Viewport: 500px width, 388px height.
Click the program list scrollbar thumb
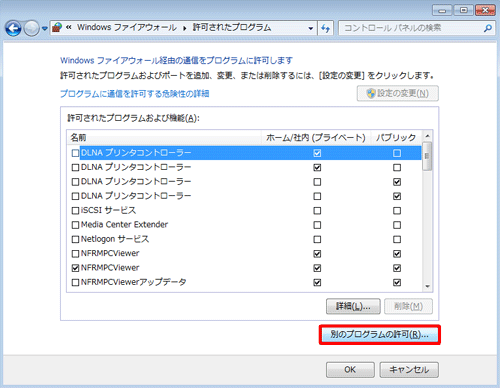tap(427, 156)
